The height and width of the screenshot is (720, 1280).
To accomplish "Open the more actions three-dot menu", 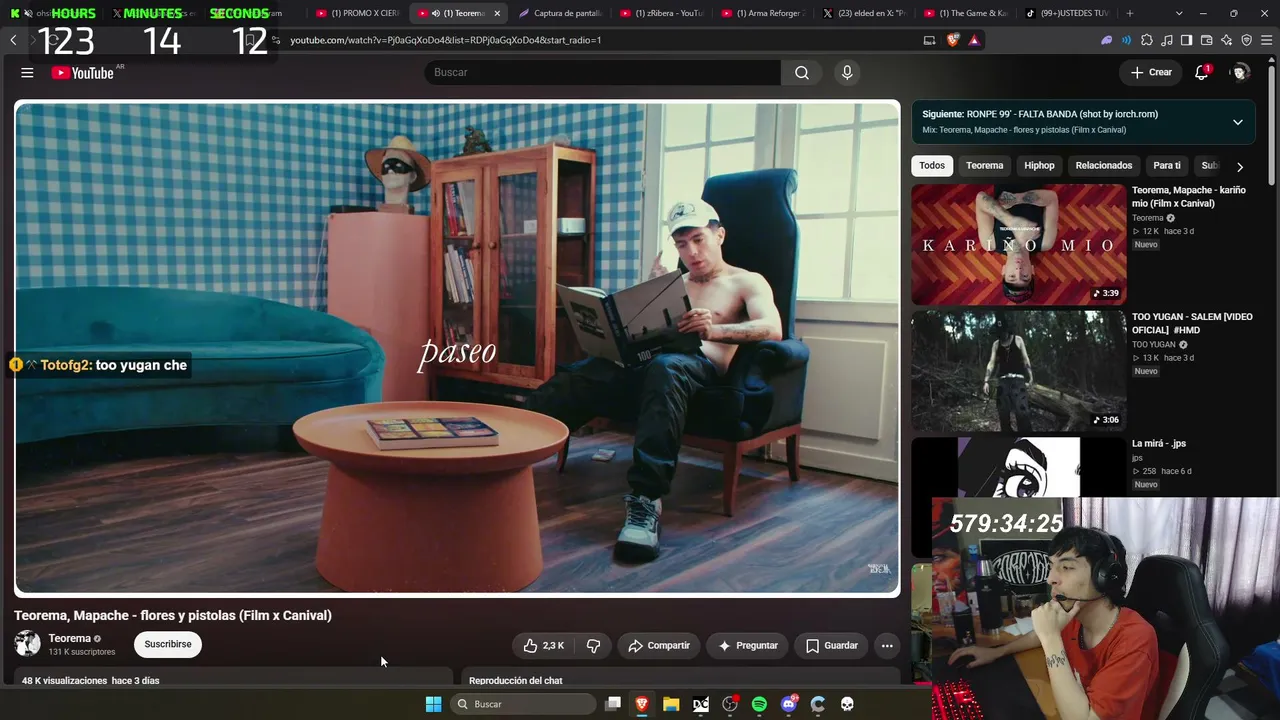I will pos(887,646).
